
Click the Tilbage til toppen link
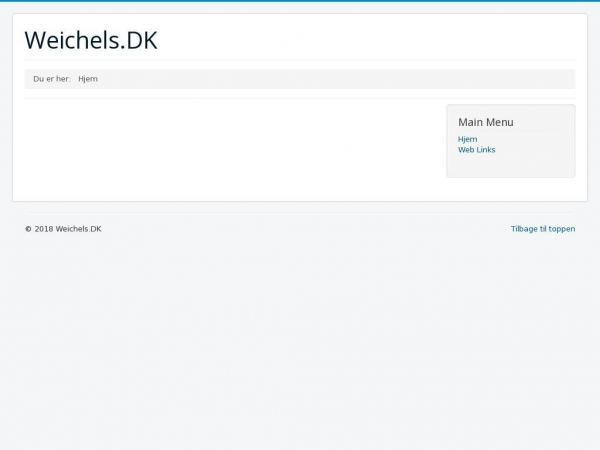[543, 229]
